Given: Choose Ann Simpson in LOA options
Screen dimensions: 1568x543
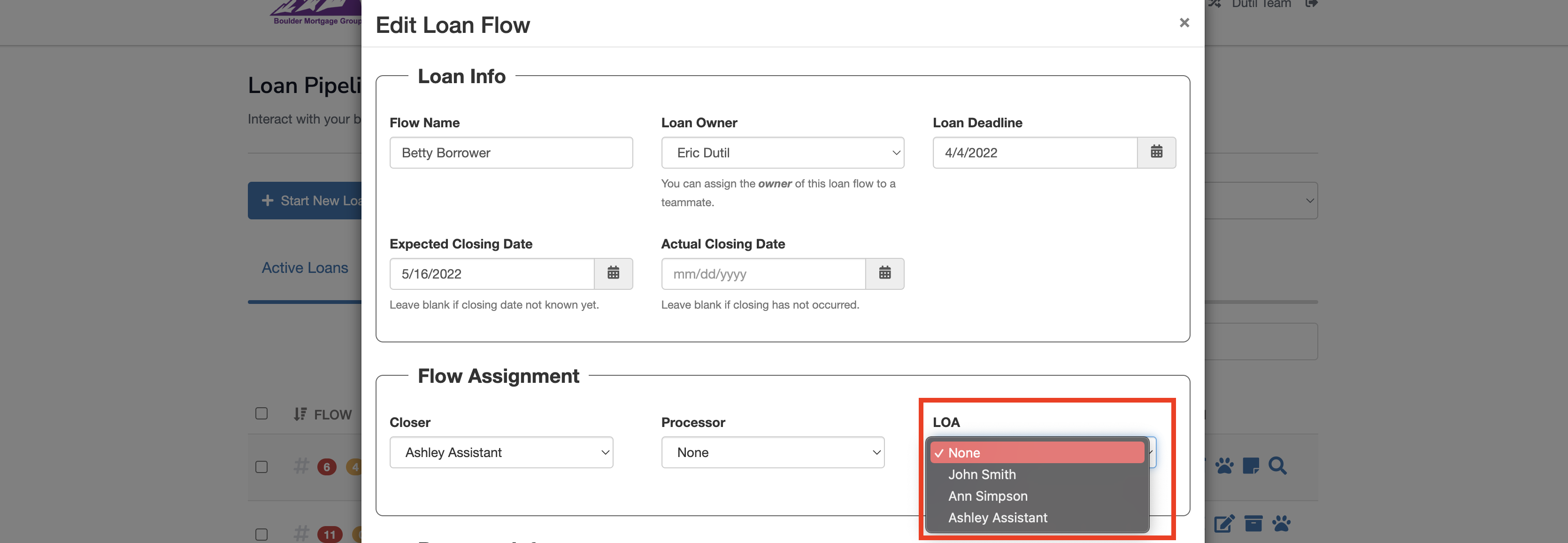Looking at the screenshot, I should coord(987,496).
